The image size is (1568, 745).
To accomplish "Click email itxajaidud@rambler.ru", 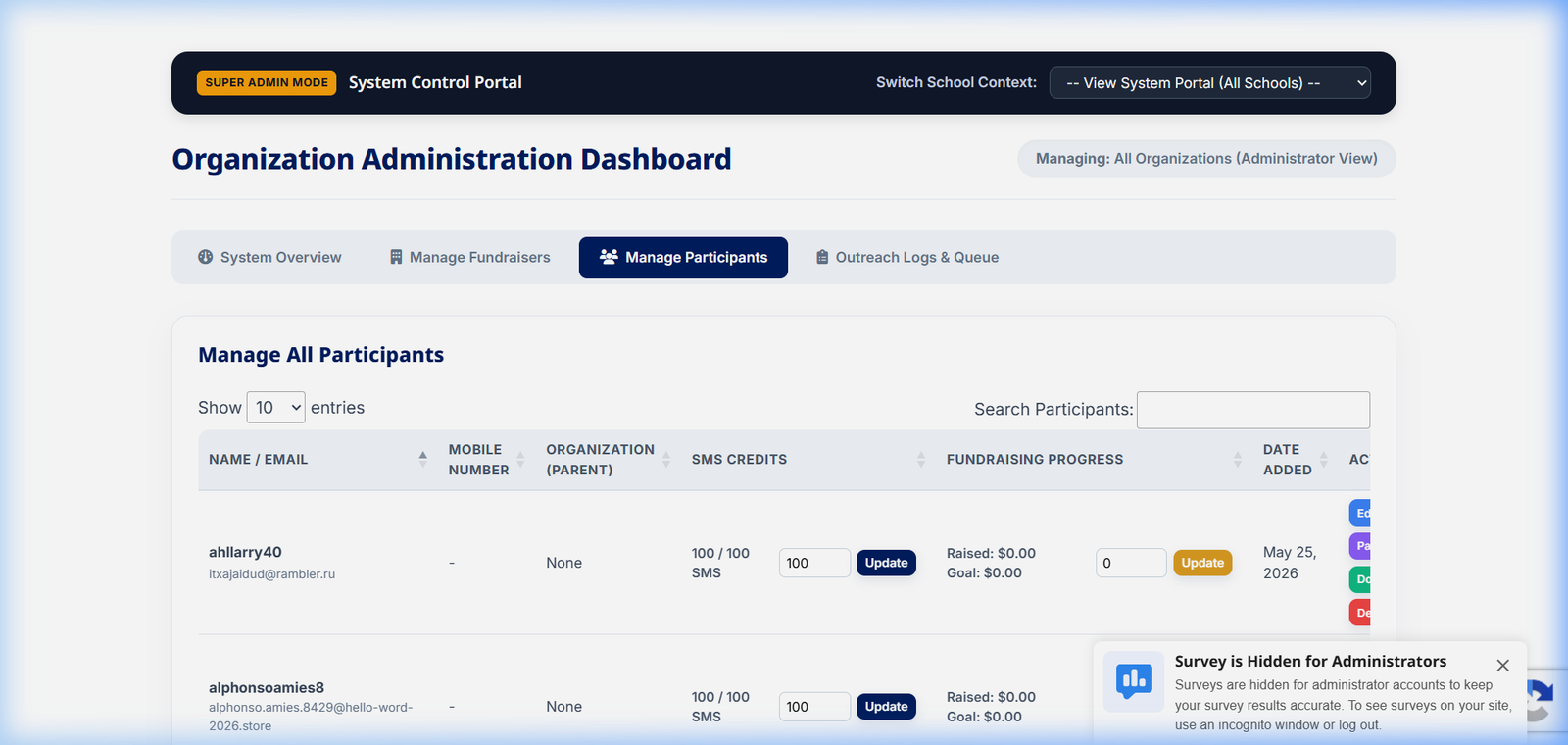I will tap(271, 574).
